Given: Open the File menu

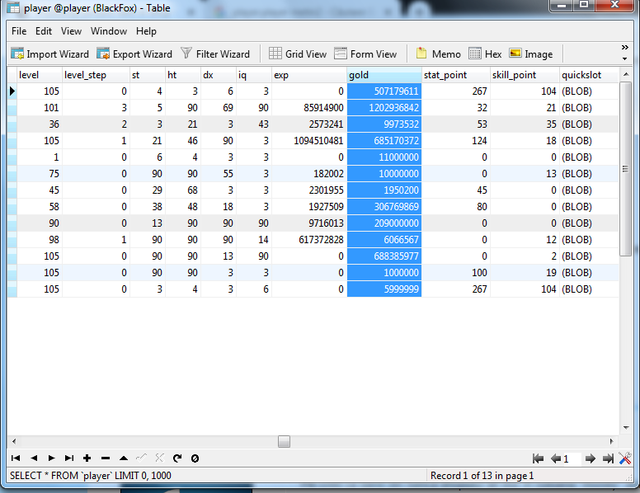Looking at the screenshot, I should point(19,31).
